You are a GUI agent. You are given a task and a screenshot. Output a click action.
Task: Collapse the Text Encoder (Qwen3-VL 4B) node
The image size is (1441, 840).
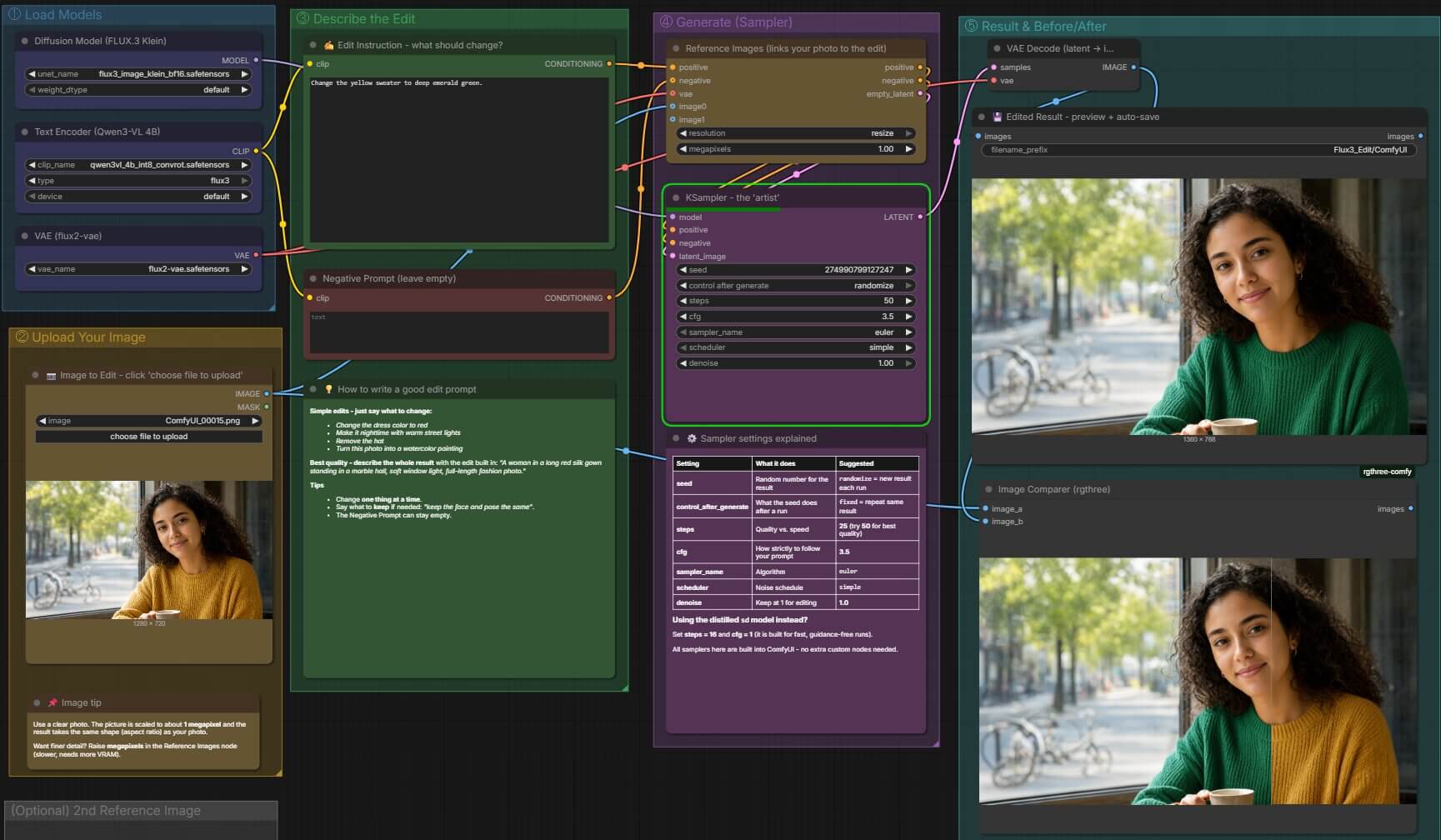point(25,132)
